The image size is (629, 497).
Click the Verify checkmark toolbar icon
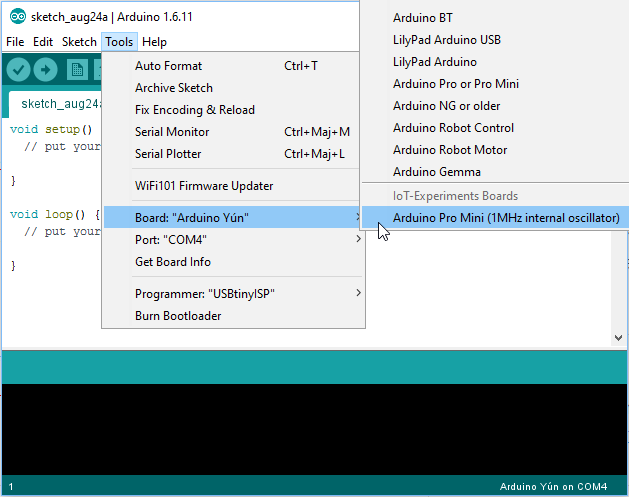18,70
